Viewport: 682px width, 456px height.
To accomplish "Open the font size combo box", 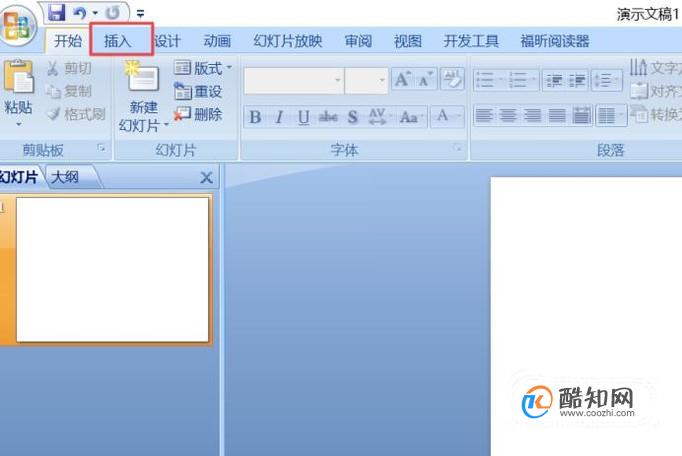I will pos(366,80).
